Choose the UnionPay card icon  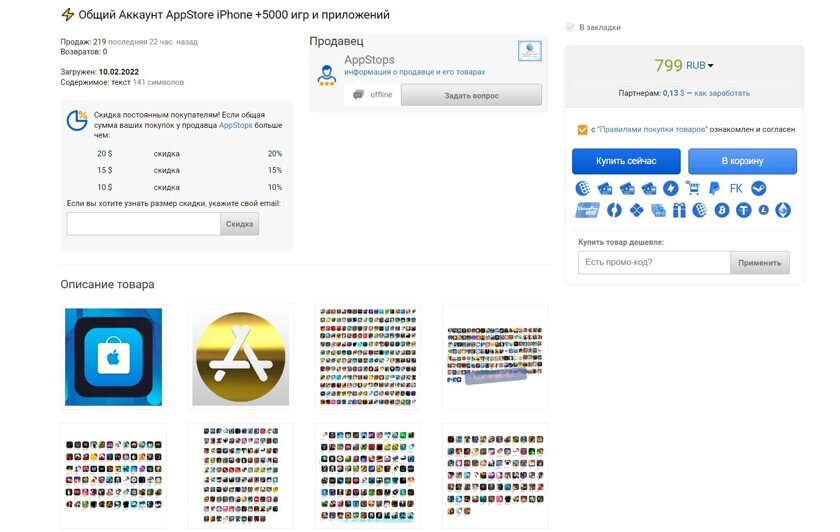587,210
